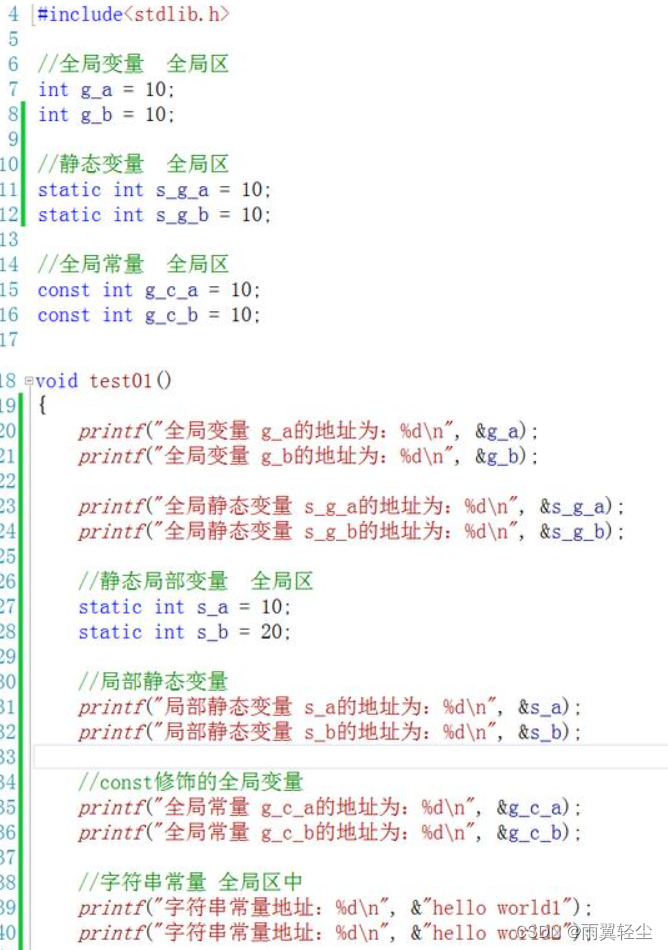
Task: Click the argument "&s_g_a" in printf
Action: [x=572, y=506]
